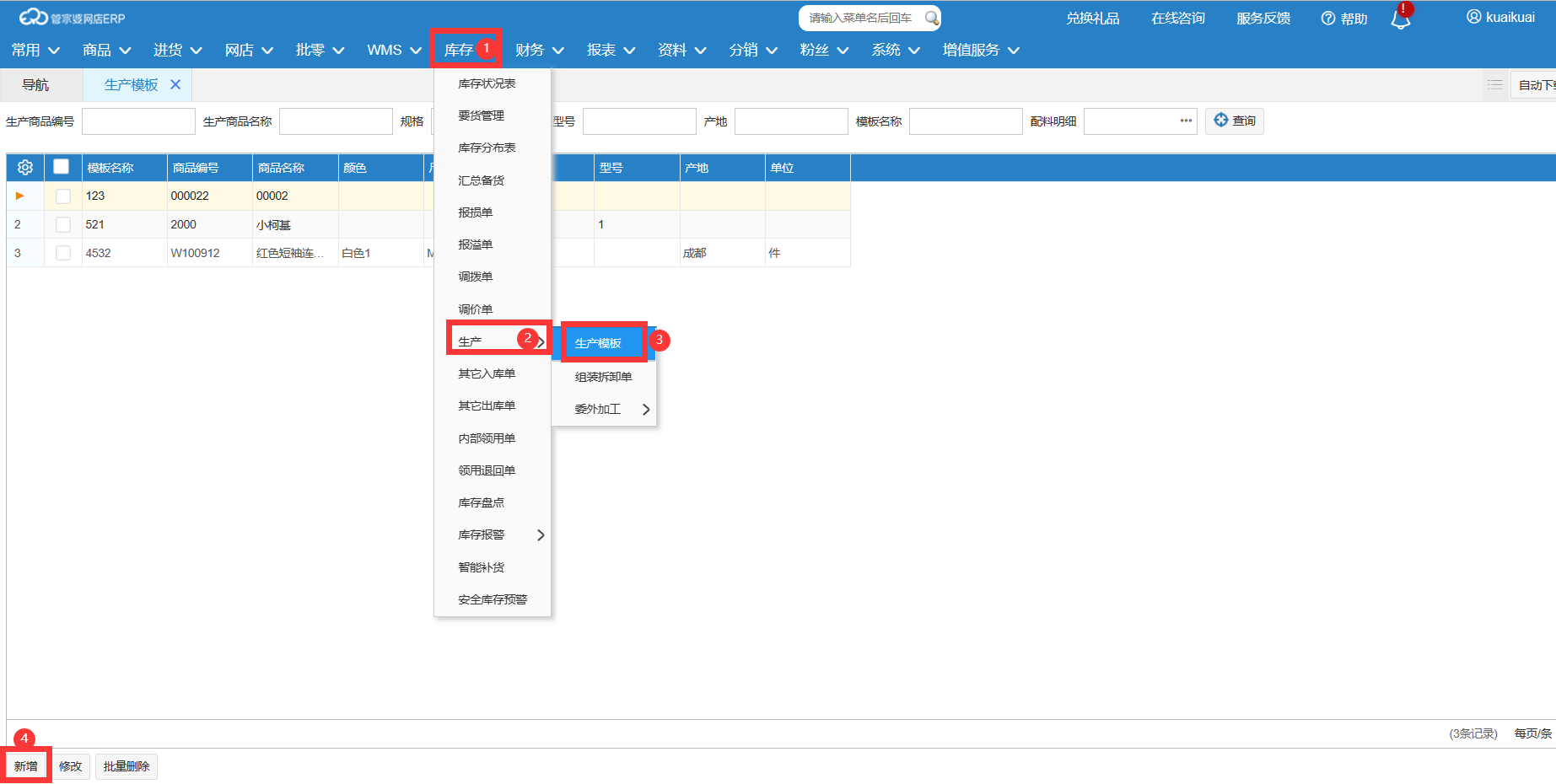Click the 批量删除 button
Image resolution: width=1556 pixels, height=784 pixels.
tap(127, 766)
